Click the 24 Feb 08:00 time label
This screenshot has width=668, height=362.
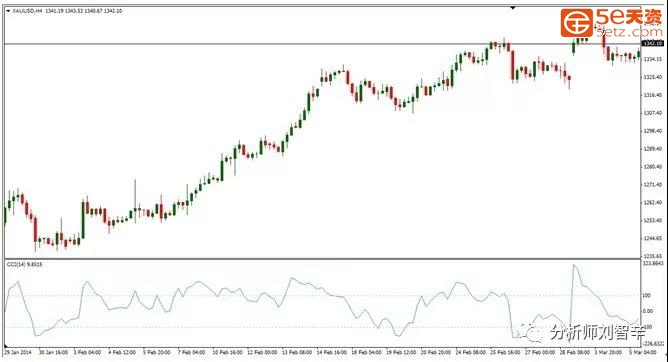[470, 353]
